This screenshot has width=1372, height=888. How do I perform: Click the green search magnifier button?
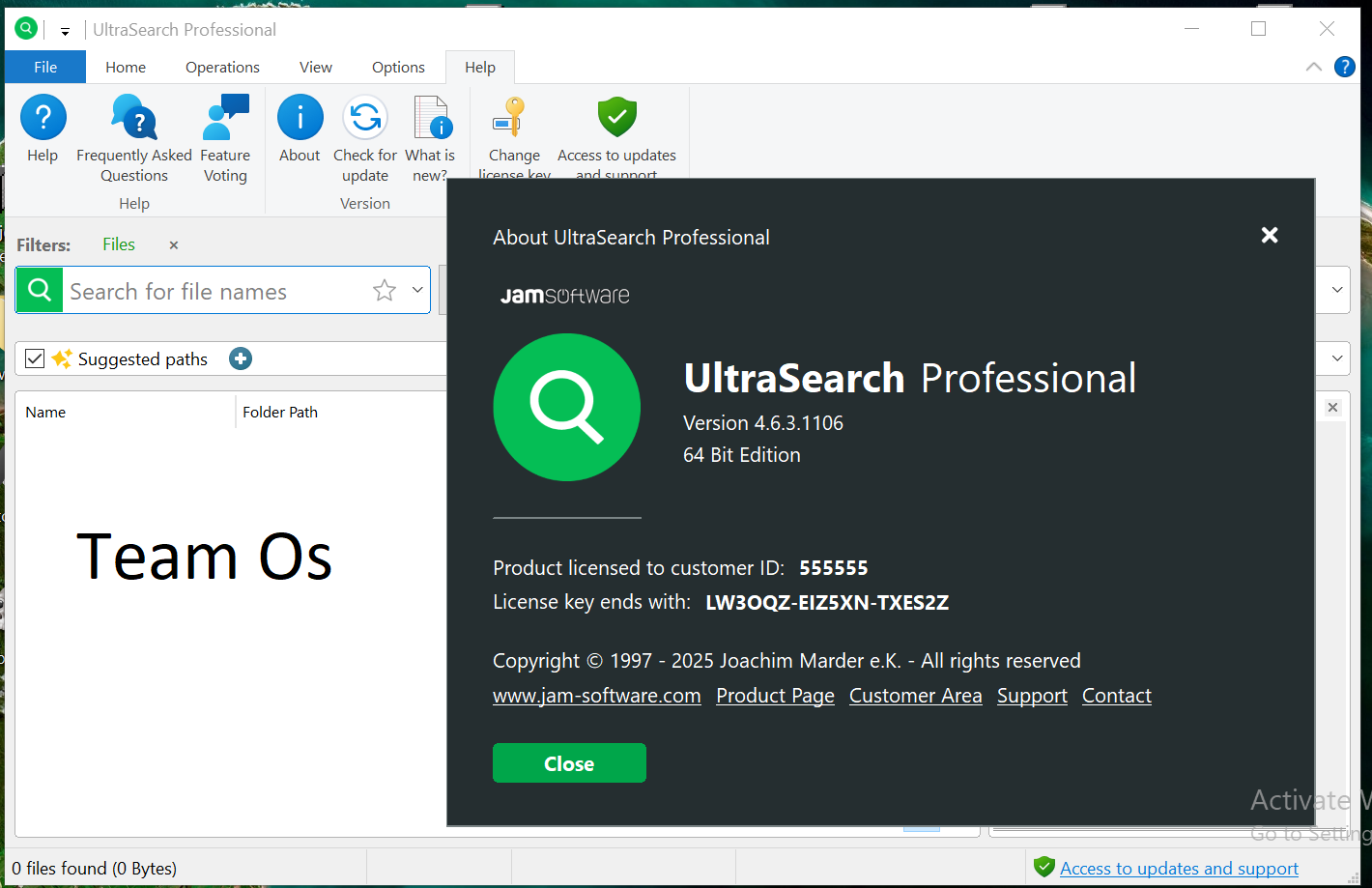40,290
